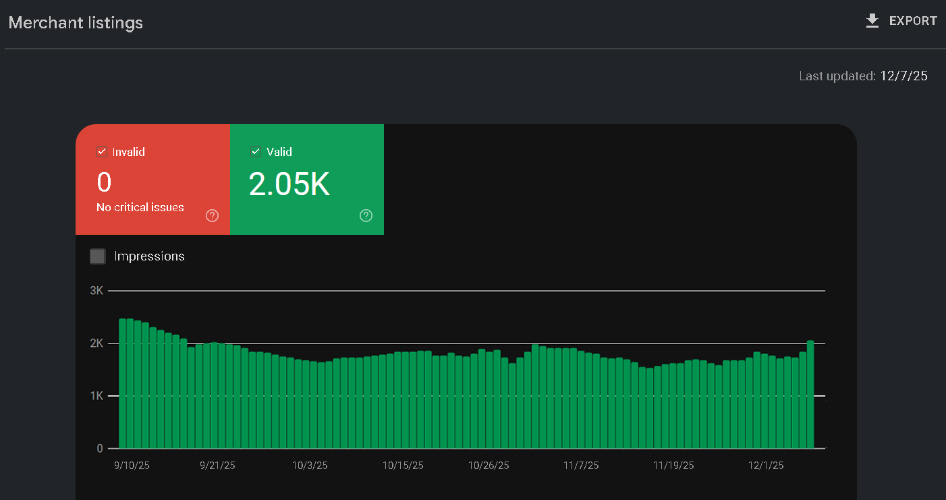This screenshot has width=946, height=500.
Task: Click the 12/1/25 date axis label
Action: (767, 465)
